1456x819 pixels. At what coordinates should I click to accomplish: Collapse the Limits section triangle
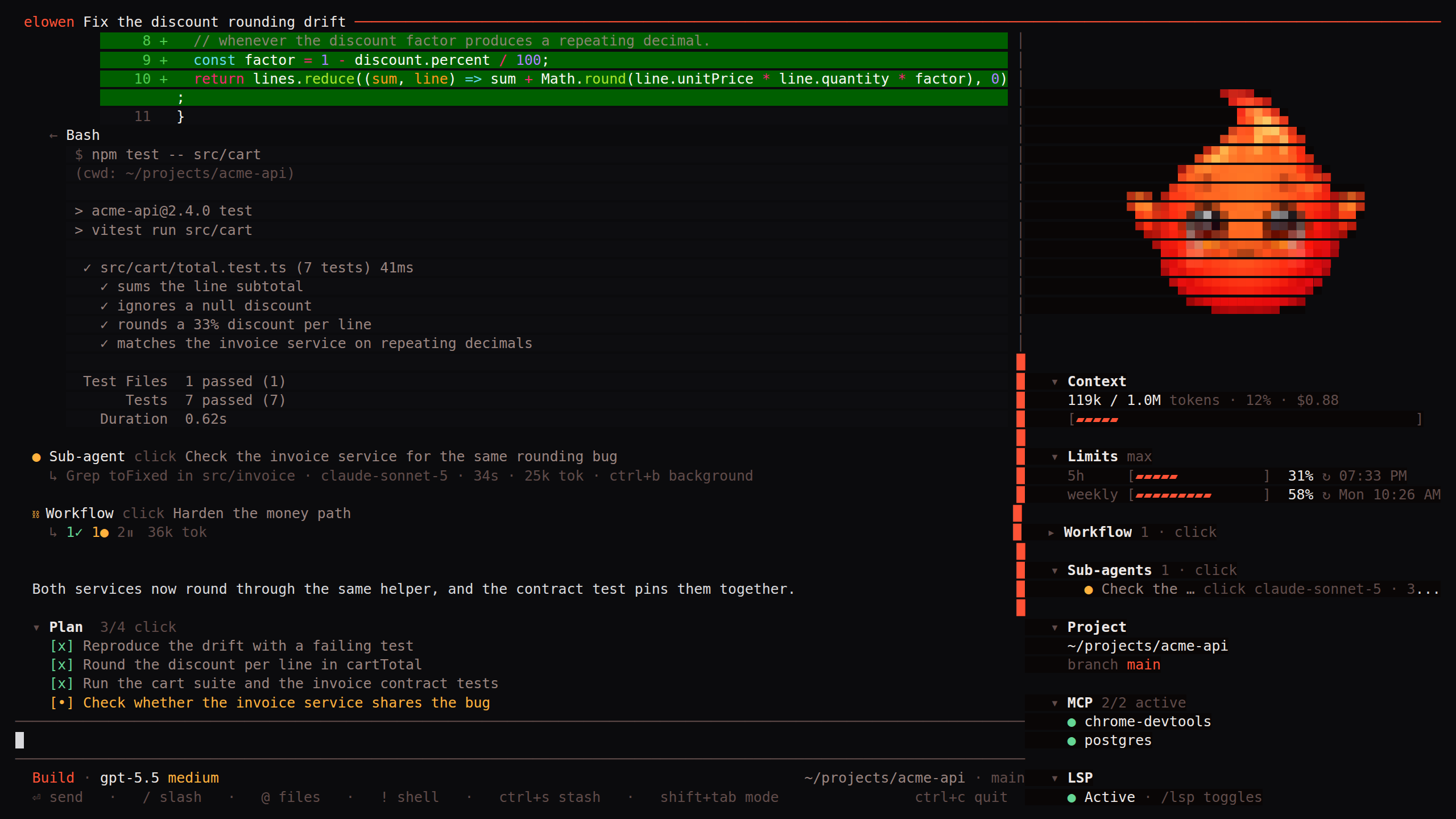1054,457
